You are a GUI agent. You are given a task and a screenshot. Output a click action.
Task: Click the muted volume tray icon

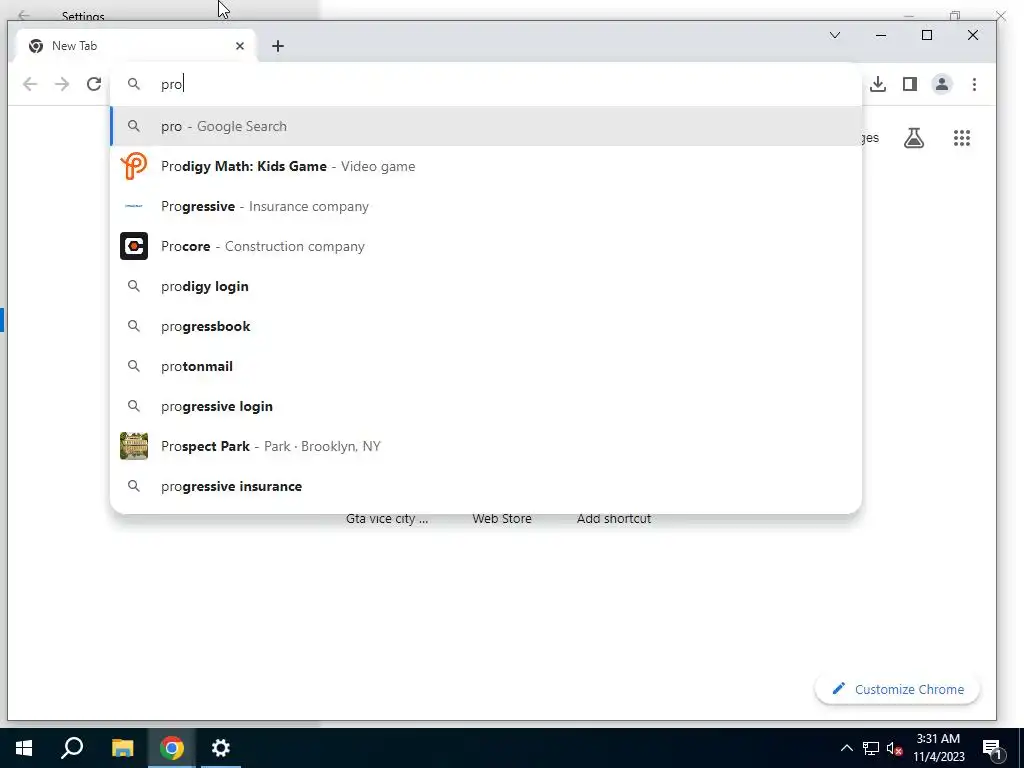895,748
